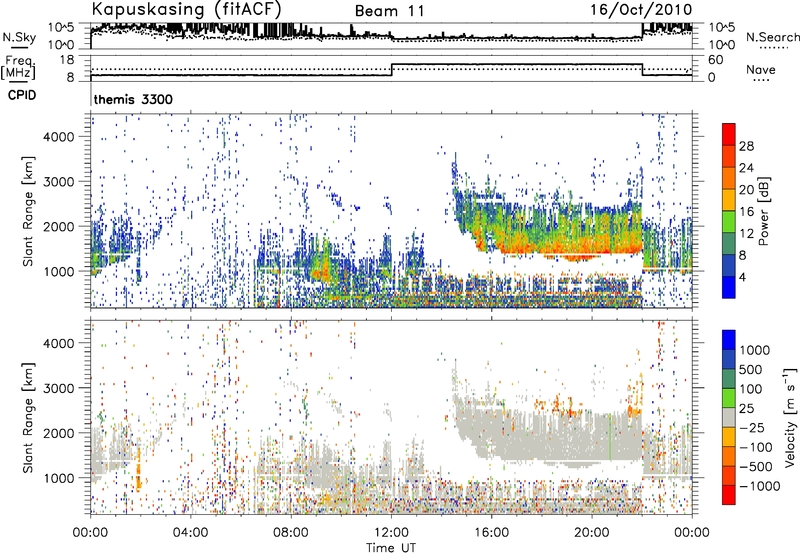
Task: Click the '60' Nave axis value
Action: tap(716, 60)
